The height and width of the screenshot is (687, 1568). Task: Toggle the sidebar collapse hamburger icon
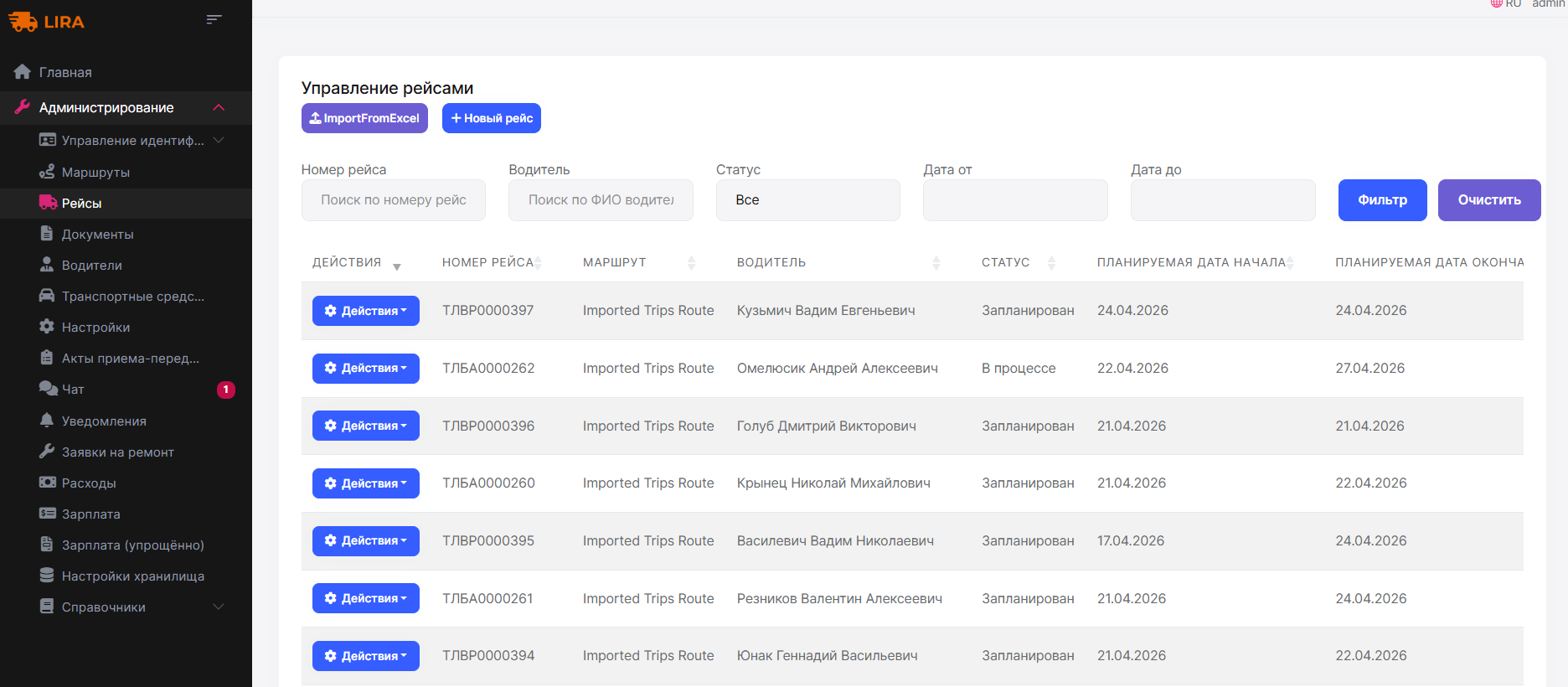tap(214, 19)
